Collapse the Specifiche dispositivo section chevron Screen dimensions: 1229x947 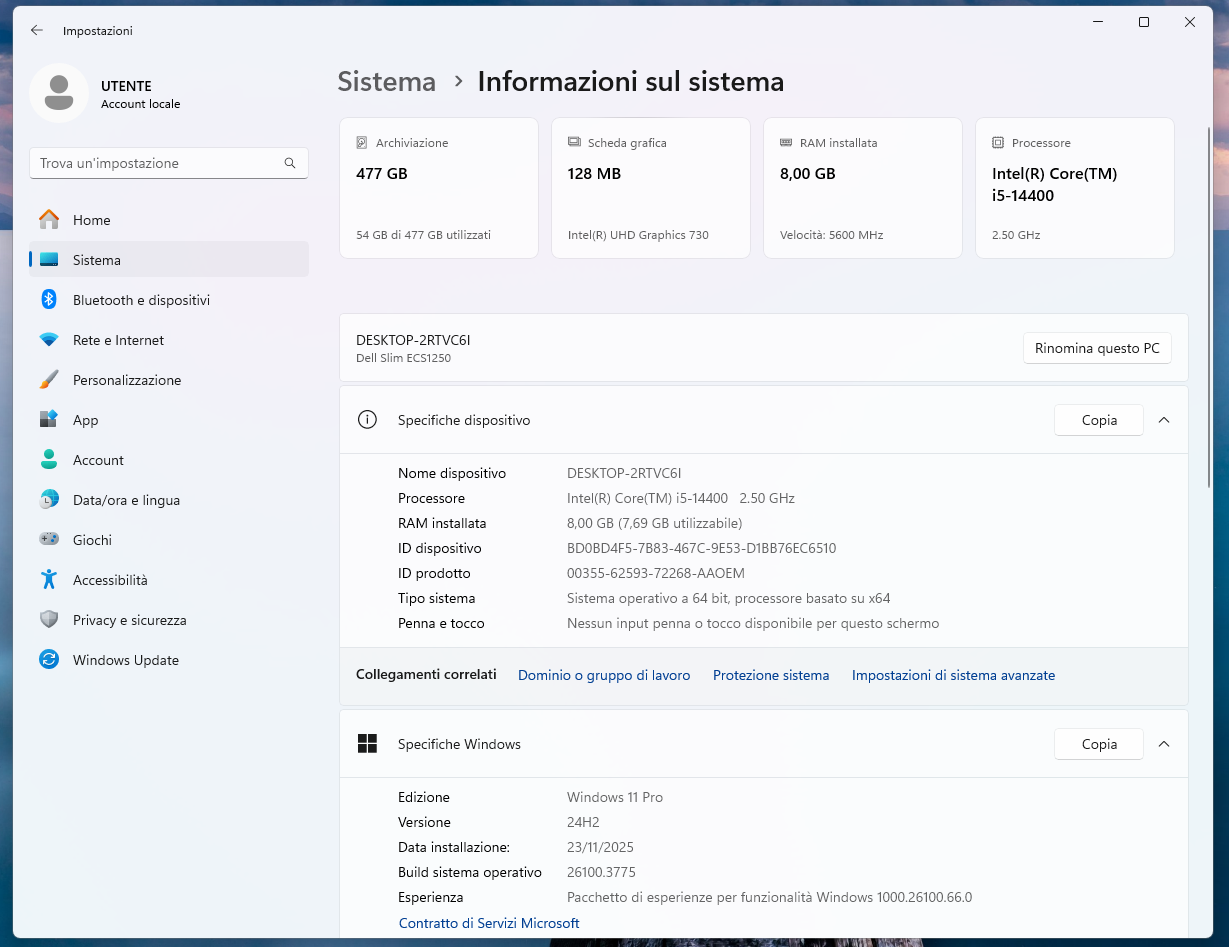coord(1164,420)
